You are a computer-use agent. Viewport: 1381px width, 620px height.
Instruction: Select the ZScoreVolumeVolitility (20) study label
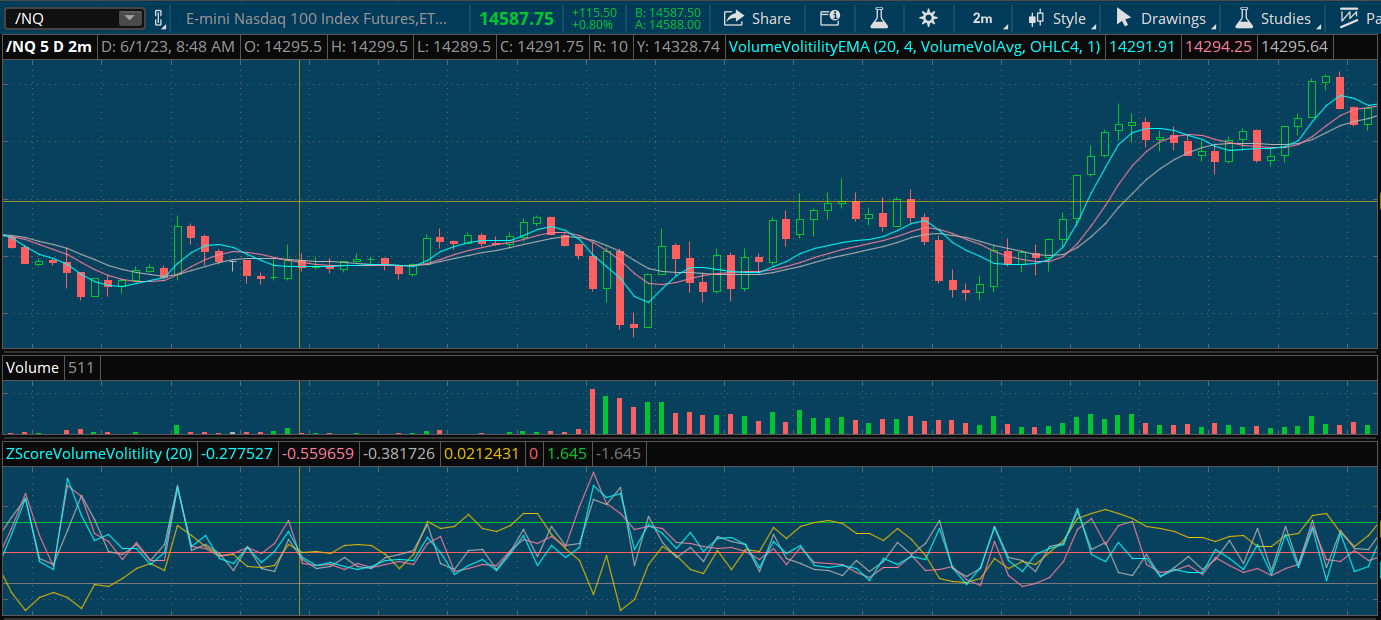[99, 454]
